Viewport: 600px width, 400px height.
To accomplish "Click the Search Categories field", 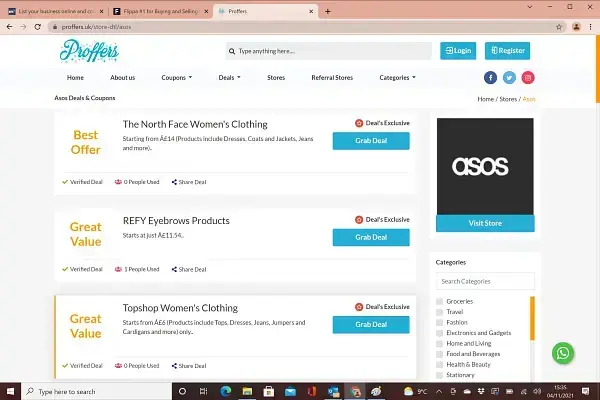I will point(485,281).
